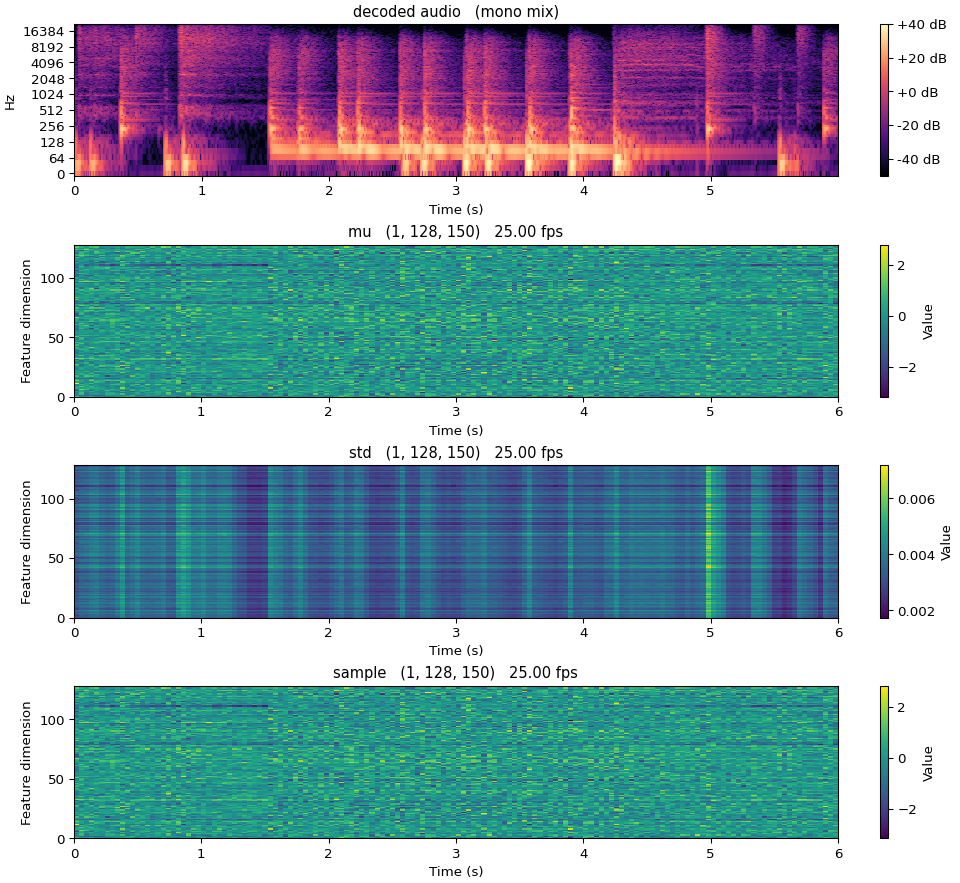Click the '+20 dB' colorbar label

(921, 59)
